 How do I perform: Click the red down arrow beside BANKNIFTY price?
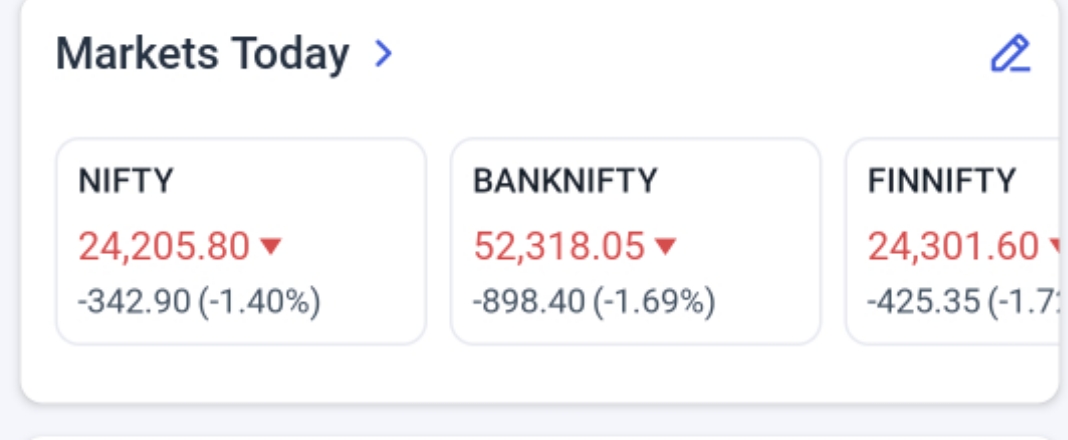[x=666, y=246]
